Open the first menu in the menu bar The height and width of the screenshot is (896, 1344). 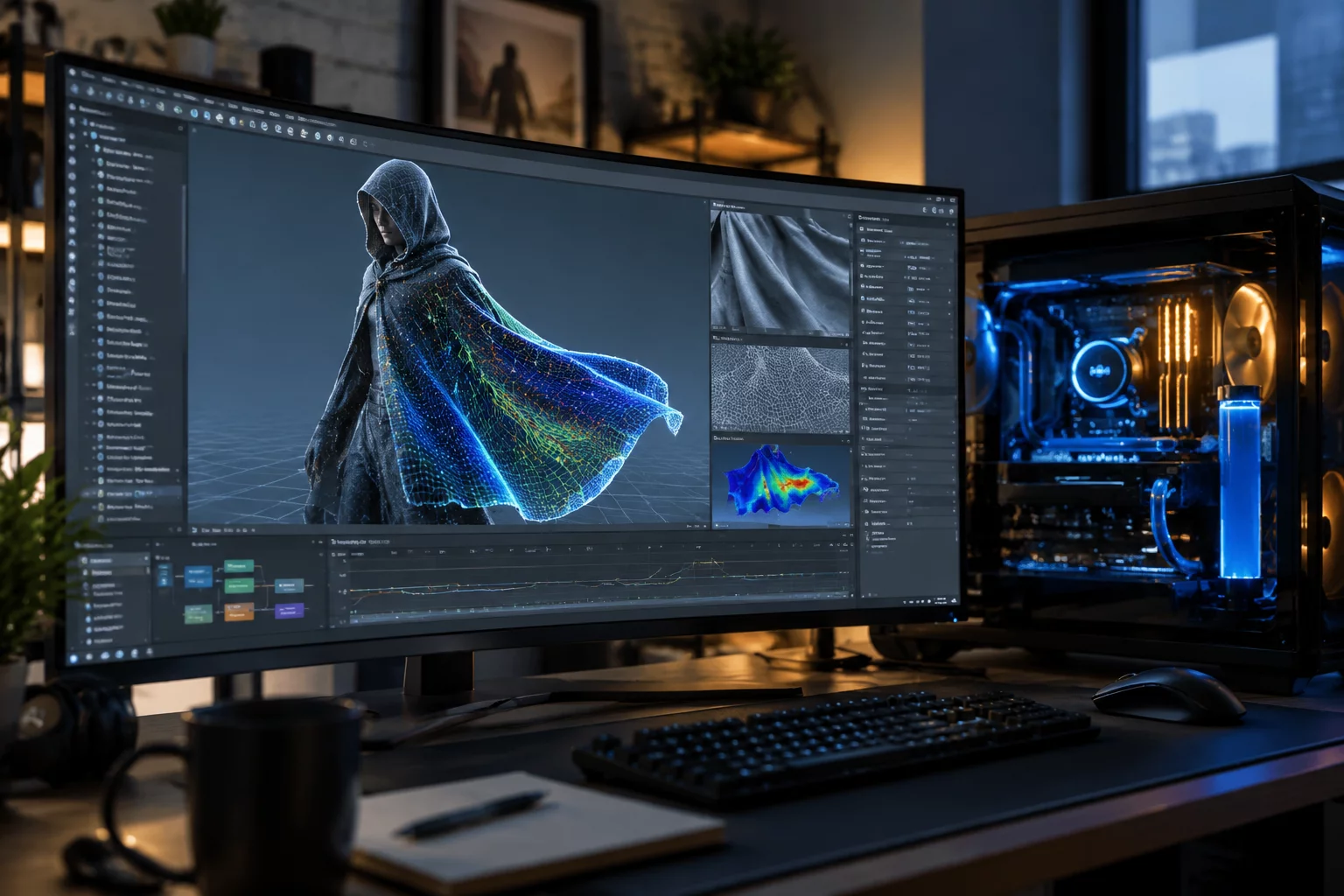pyautogui.click(x=87, y=74)
